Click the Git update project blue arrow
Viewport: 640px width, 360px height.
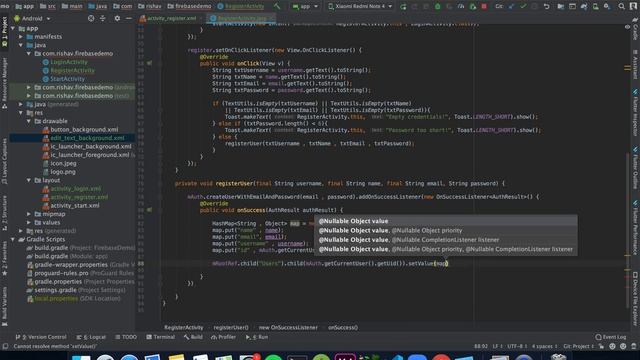[511, 7]
